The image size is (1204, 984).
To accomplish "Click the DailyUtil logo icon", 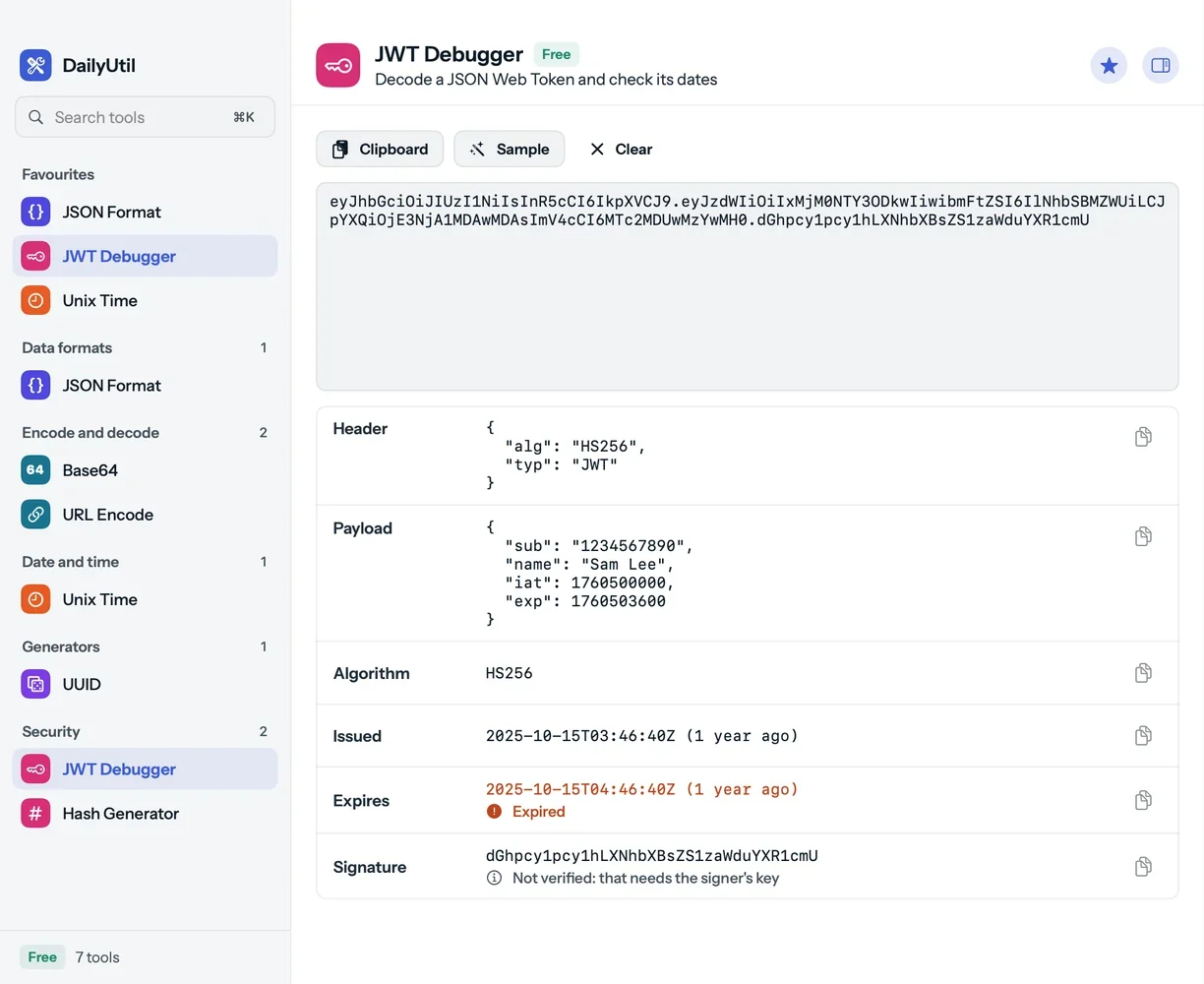I will (35, 65).
